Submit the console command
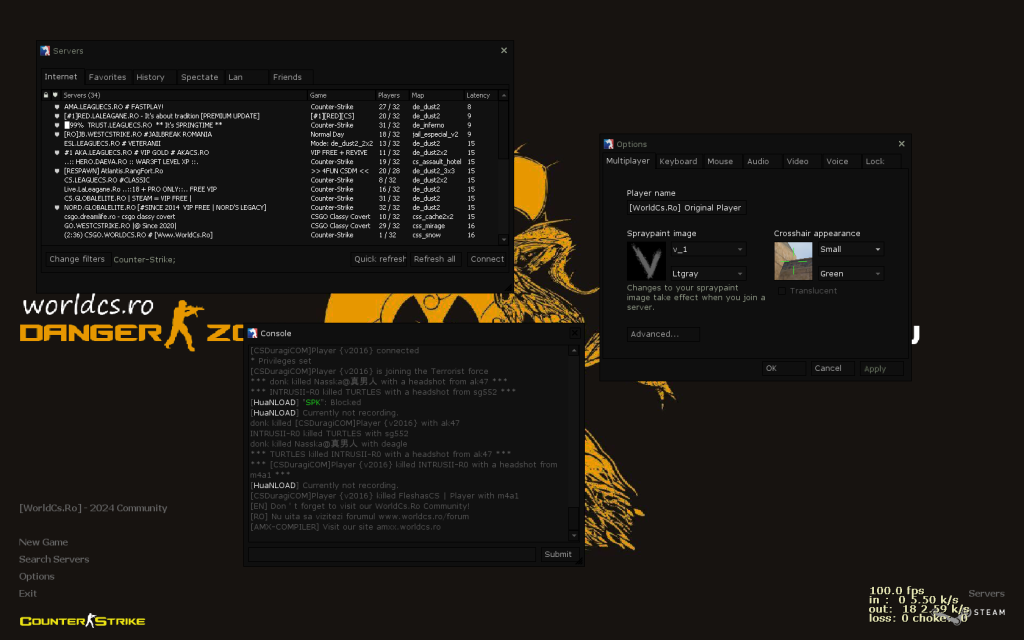The height and width of the screenshot is (640, 1024). coord(558,554)
